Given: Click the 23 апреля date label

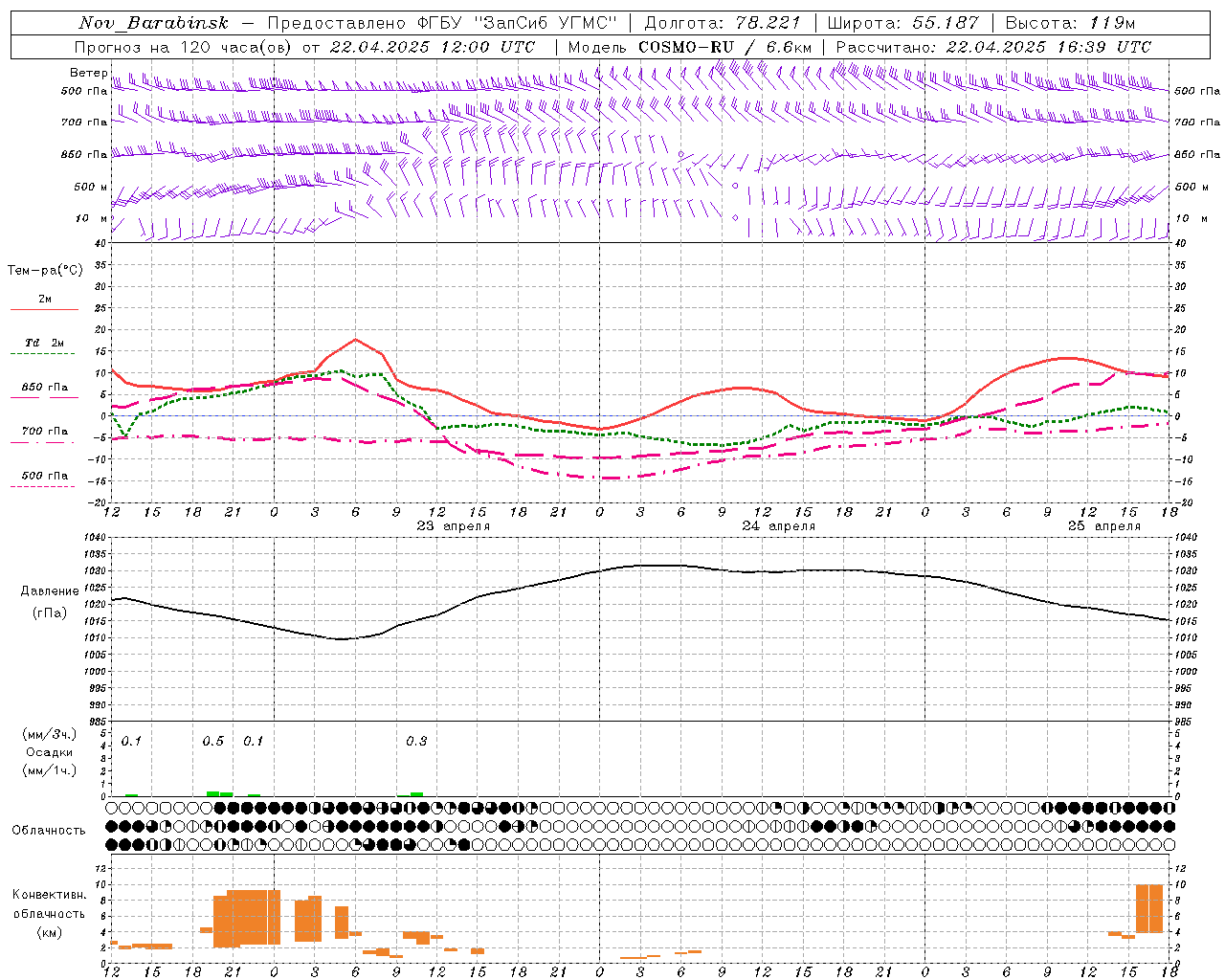Looking at the screenshot, I should point(454,526).
